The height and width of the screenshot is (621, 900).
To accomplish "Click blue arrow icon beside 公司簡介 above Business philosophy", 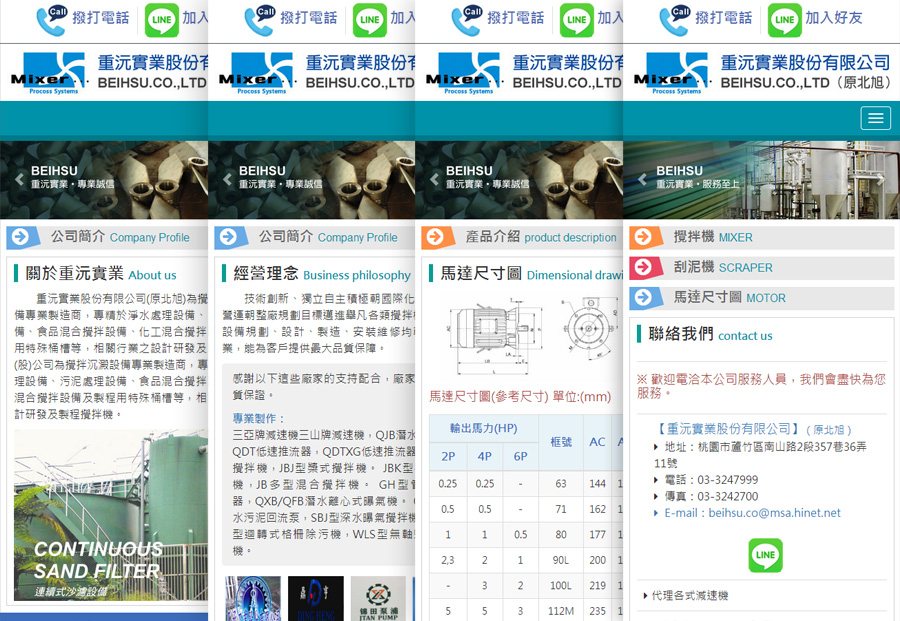I will (230, 237).
